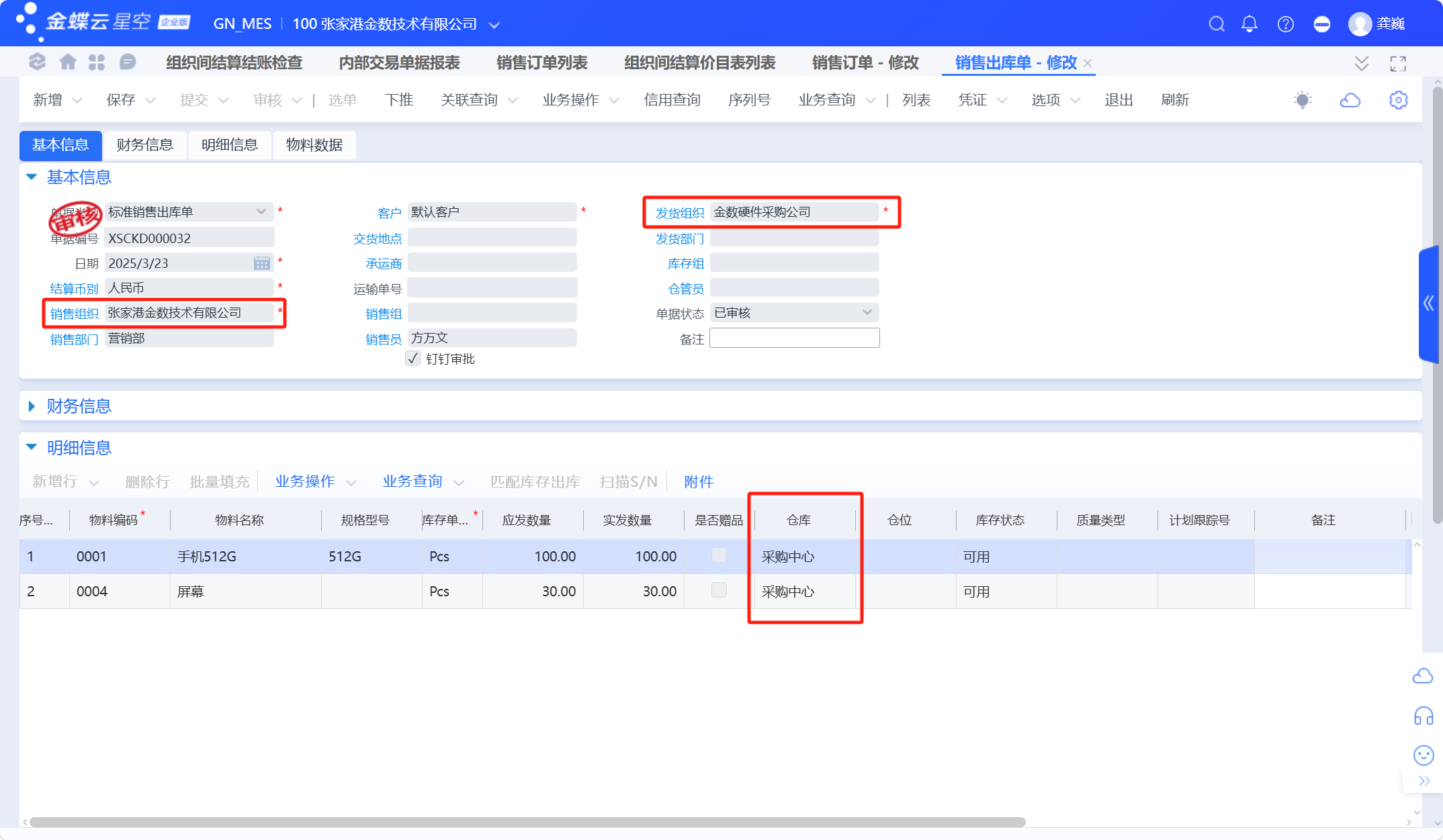Open the 发货组织 field link

680,213
